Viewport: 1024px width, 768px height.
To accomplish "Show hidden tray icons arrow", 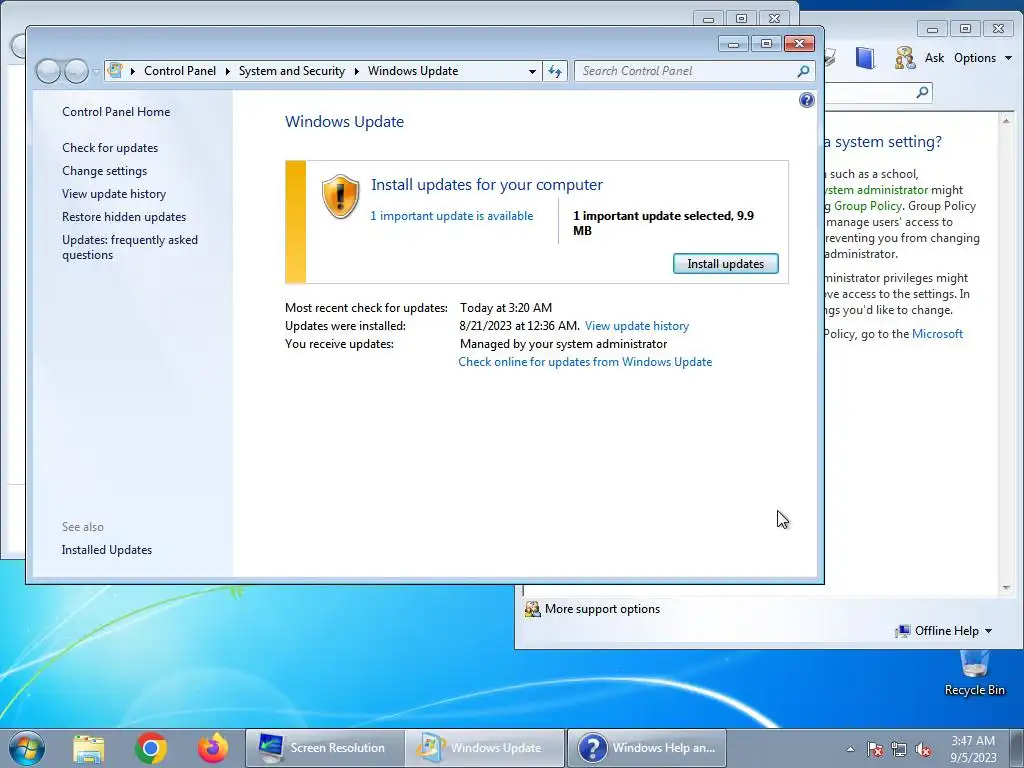I will pyautogui.click(x=850, y=750).
